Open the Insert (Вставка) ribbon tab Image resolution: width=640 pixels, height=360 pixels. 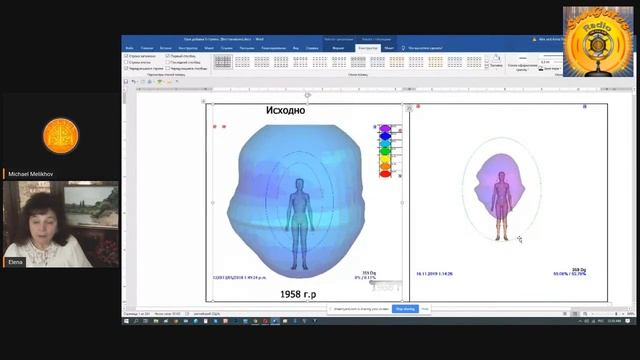tap(166, 48)
